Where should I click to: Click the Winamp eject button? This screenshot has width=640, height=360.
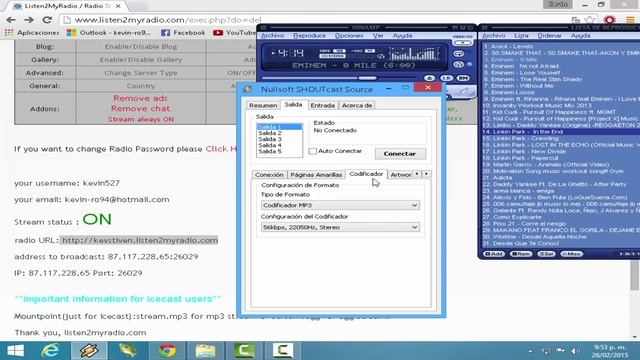click(429, 78)
